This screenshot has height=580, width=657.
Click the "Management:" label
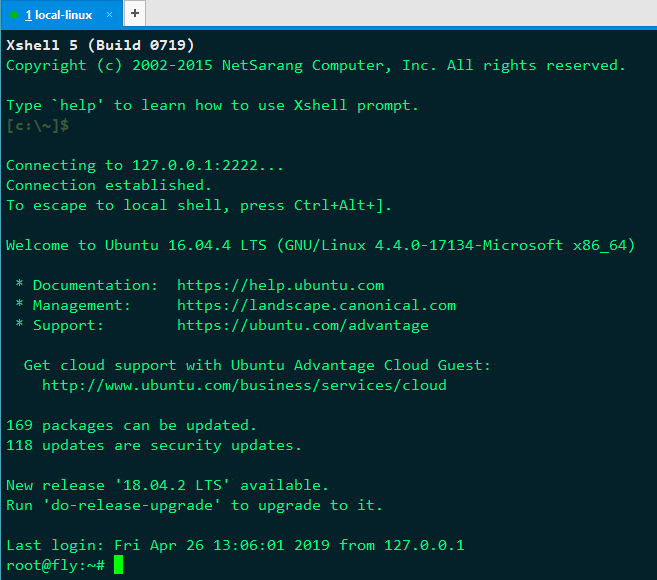click(x=82, y=305)
